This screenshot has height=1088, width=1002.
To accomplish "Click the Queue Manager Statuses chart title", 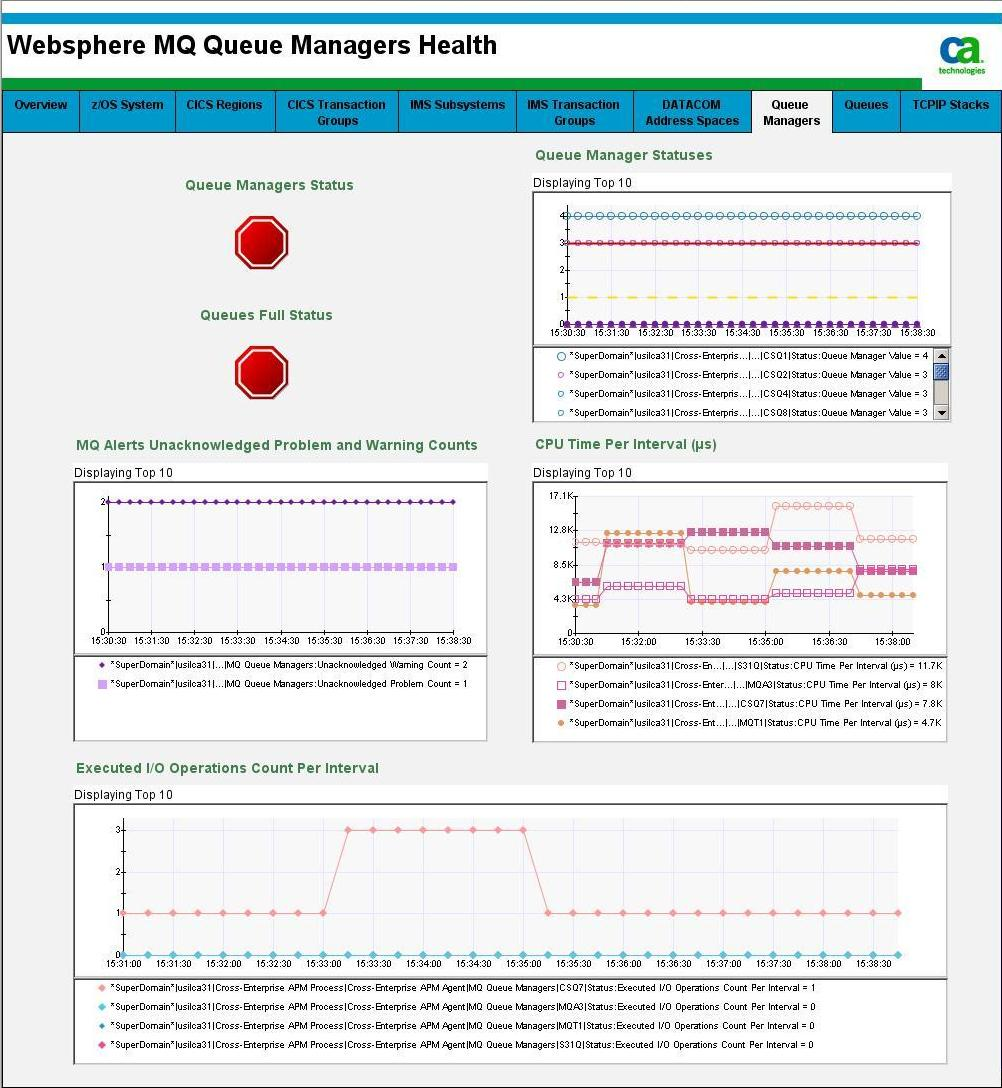I will (x=624, y=155).
